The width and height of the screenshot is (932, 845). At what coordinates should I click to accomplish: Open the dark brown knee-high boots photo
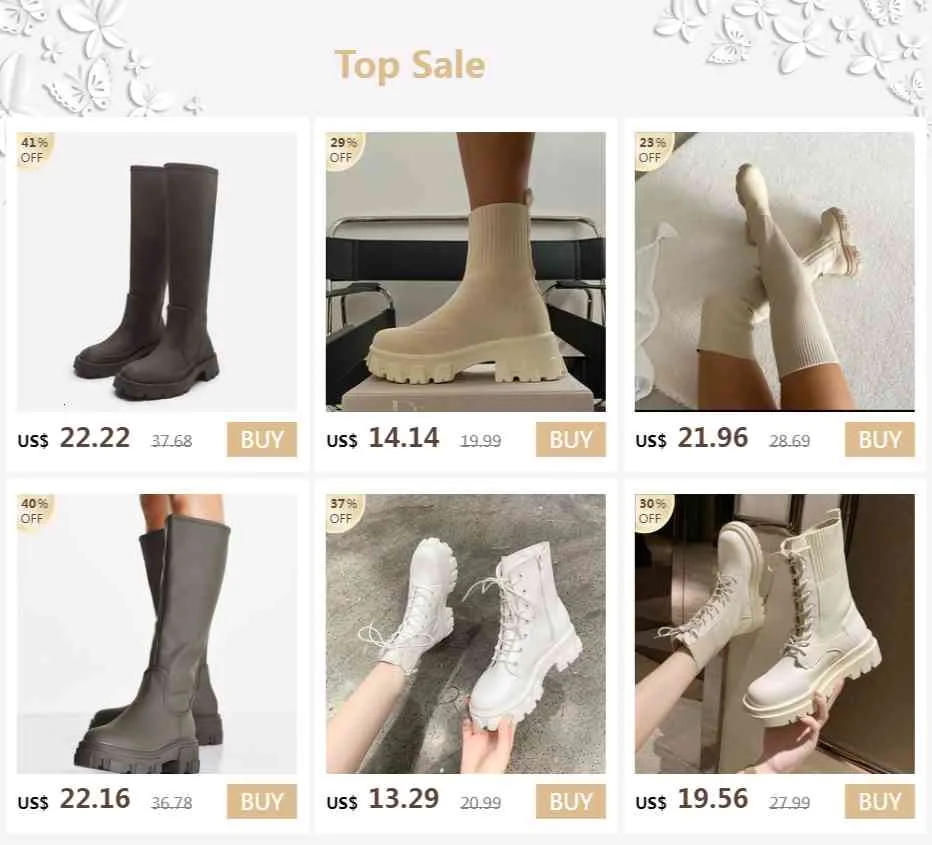pos(157,272)
